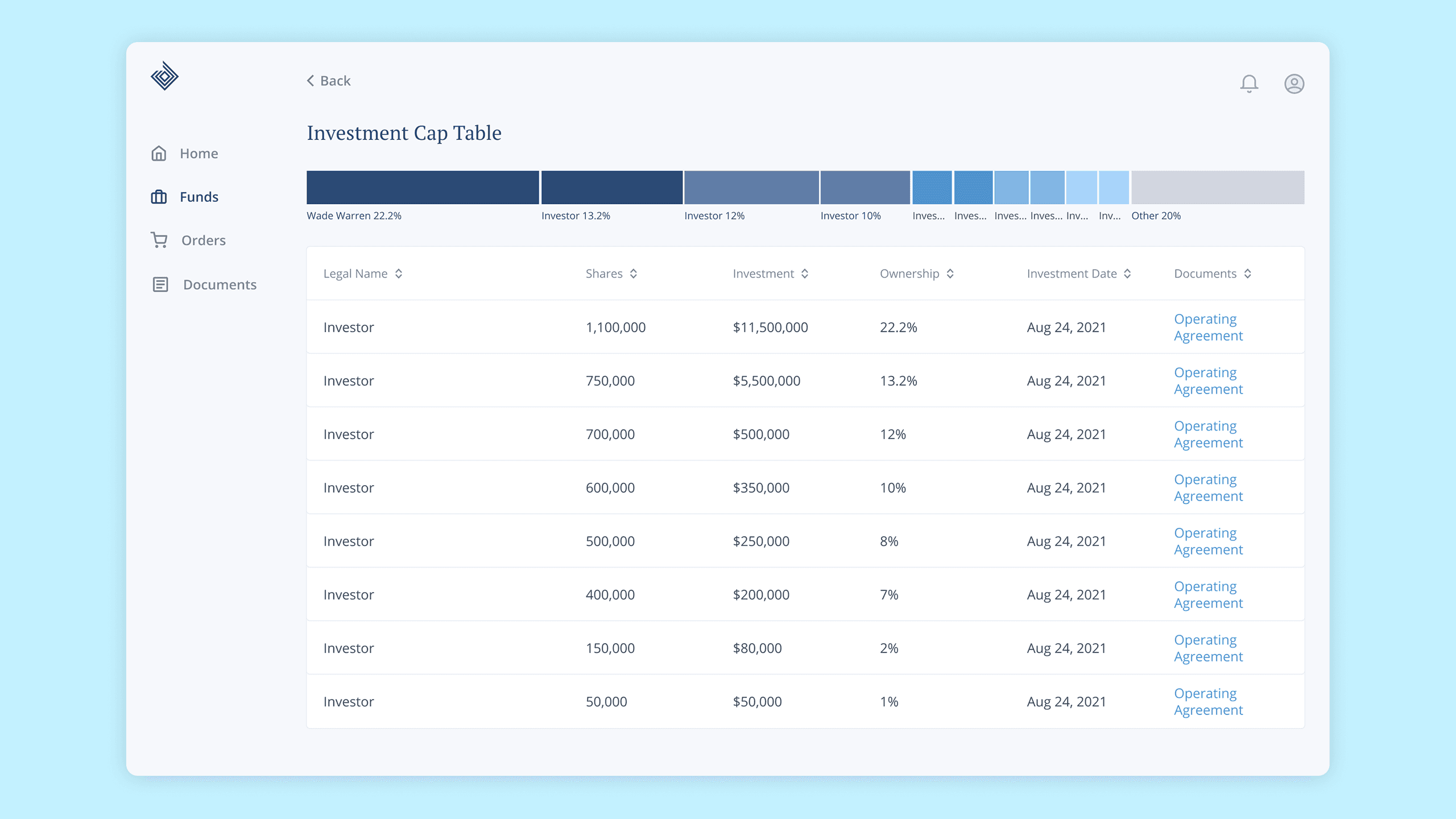
Task: Open notifications with the bell icon
Action: [x=1250, y=84]
